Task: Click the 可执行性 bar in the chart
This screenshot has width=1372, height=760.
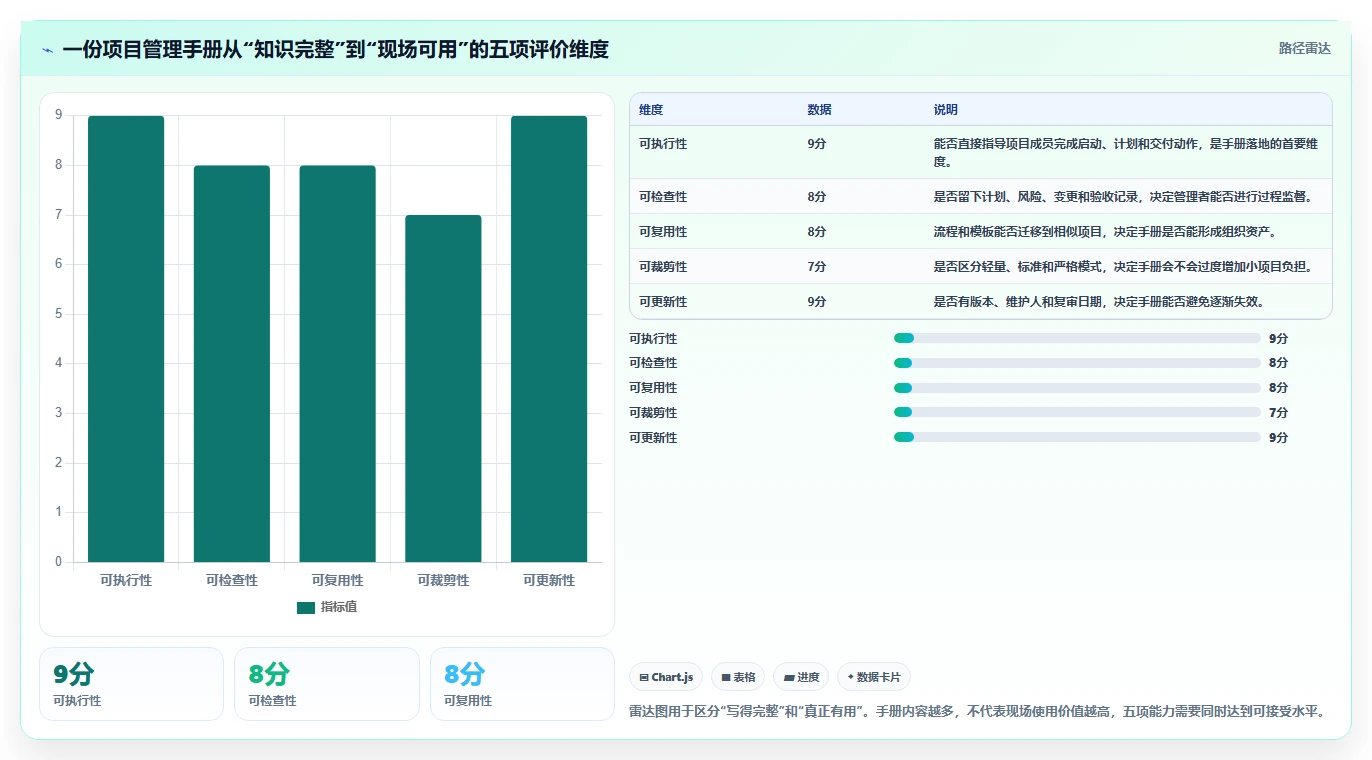Action: coord(126,339)
